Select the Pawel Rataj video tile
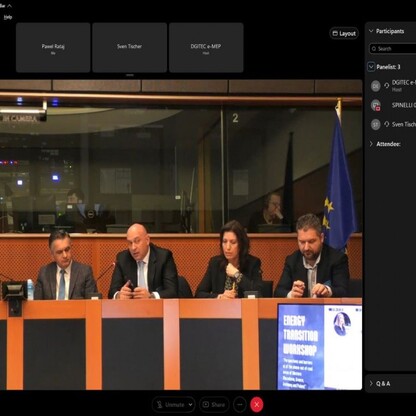 pyautogui.click(x=53, y=47)
